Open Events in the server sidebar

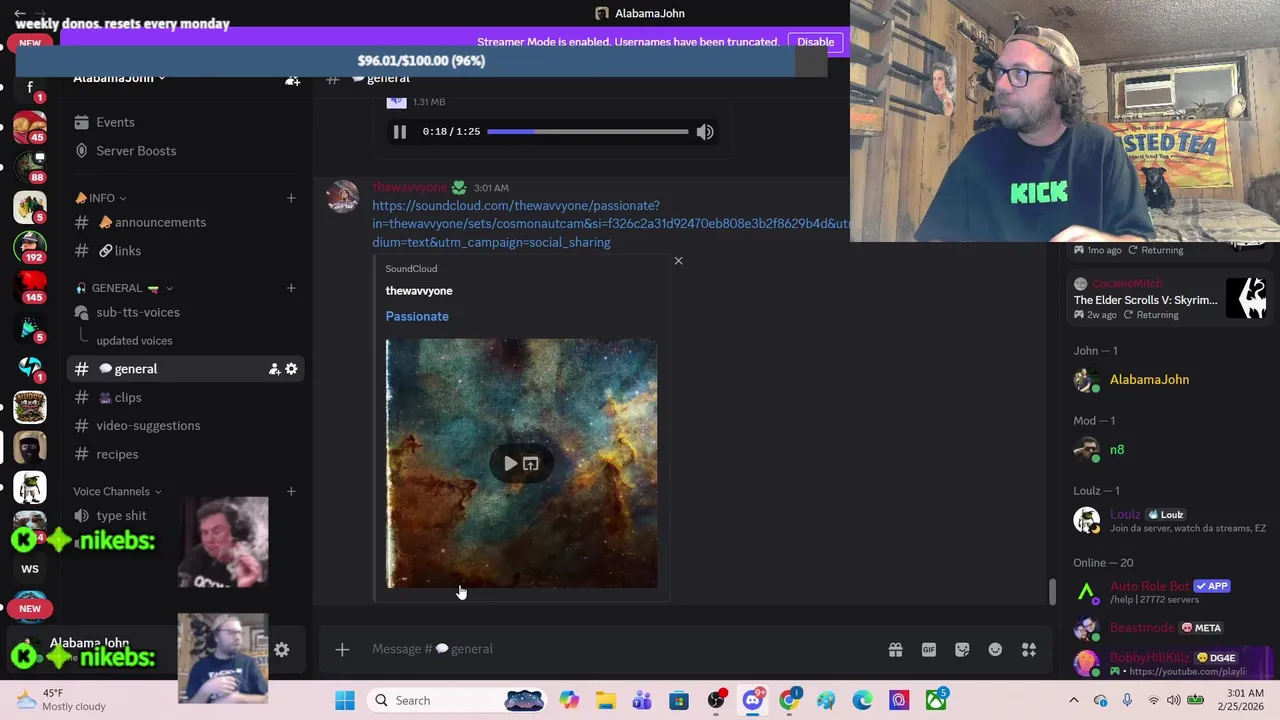pyautogui.click(x=115, y=122)
